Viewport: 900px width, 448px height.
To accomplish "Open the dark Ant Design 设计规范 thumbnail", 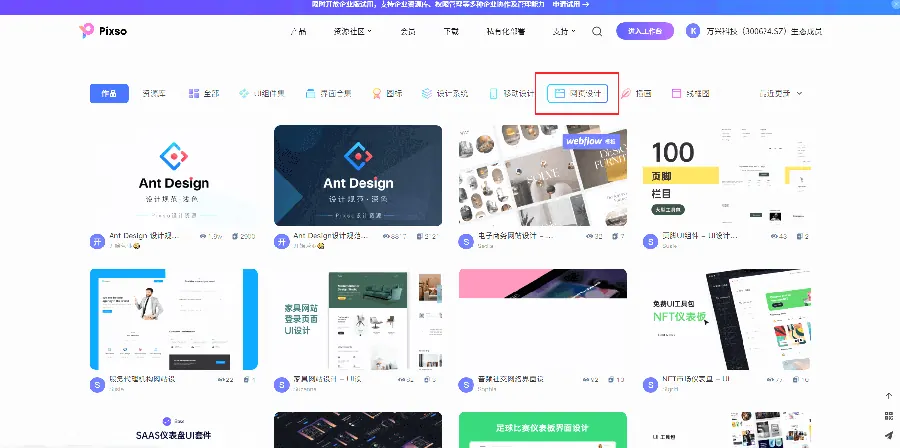I will (358, 176).
